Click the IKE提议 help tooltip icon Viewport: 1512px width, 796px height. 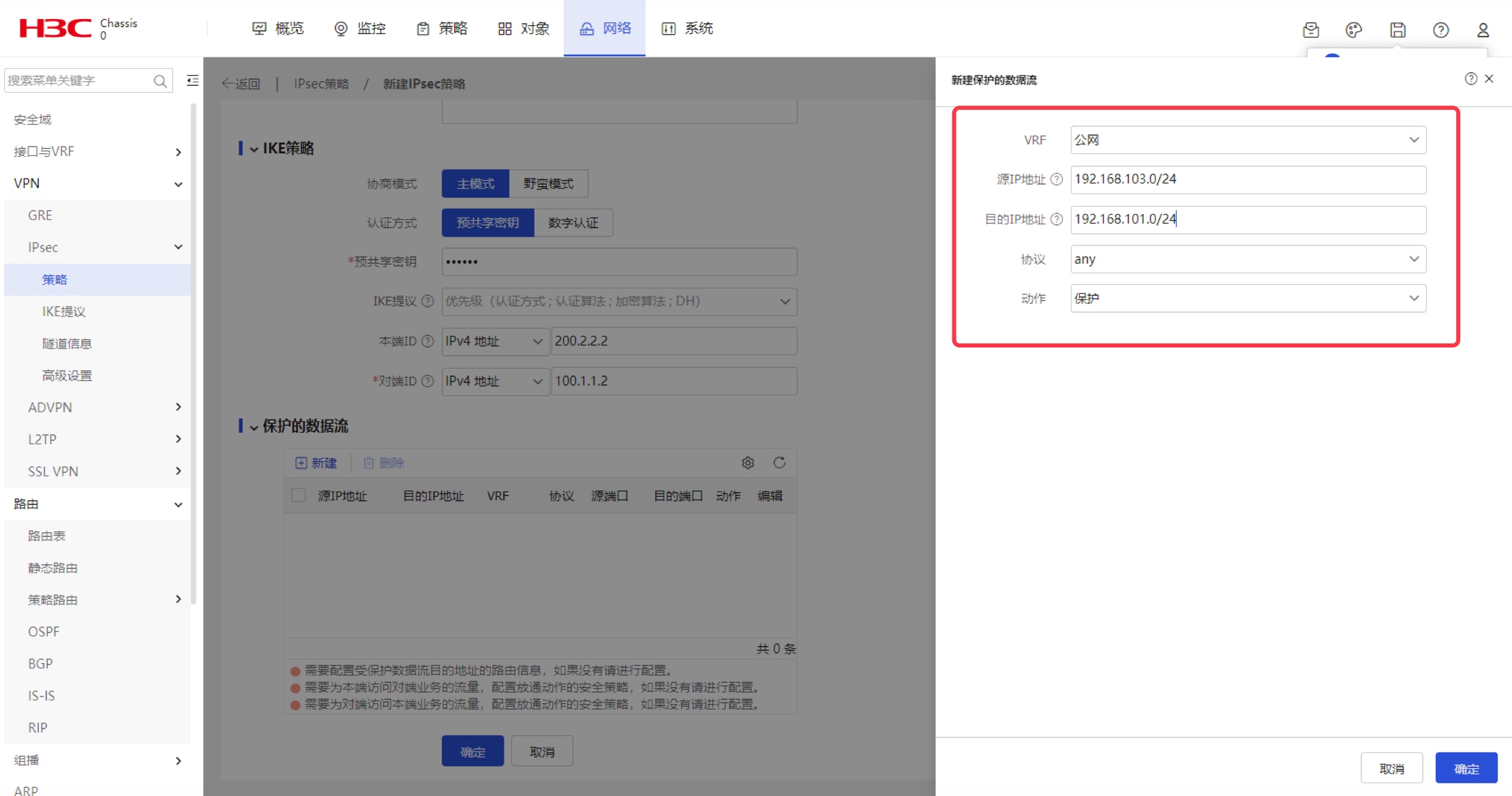tap(427, 301)
